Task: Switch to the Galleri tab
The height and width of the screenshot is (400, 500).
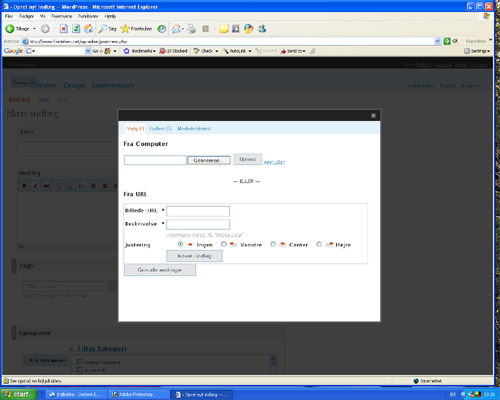Action: pos(161,129)
